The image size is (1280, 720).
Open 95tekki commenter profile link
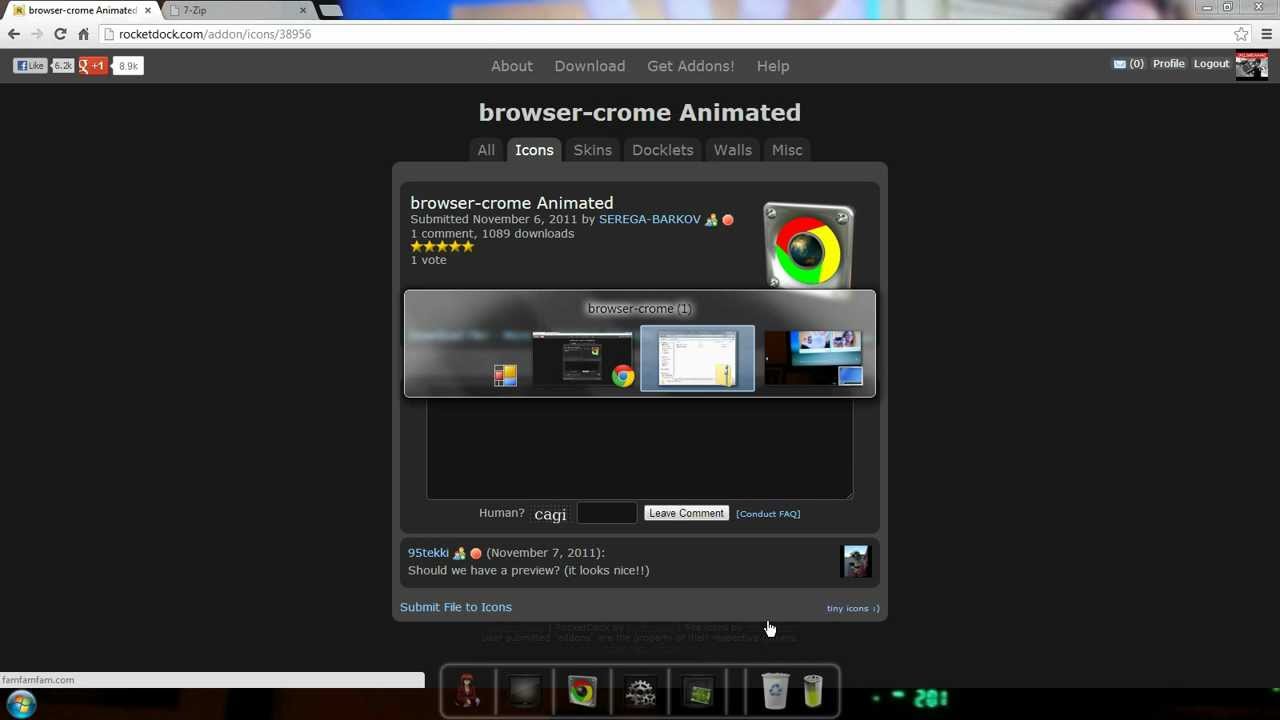(428, 553)
